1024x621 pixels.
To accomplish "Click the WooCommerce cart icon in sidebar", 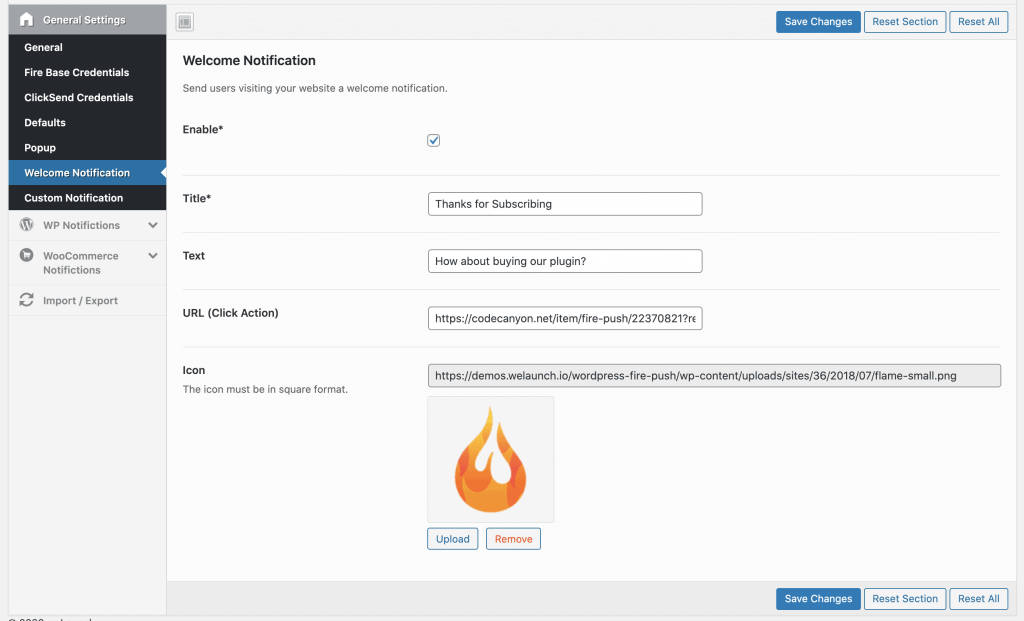I will 26,256.
